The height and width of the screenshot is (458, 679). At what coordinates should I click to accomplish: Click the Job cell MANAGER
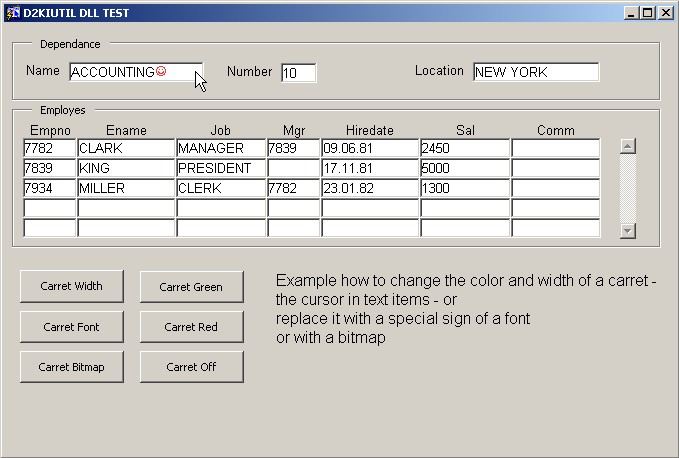click(221, 148)
